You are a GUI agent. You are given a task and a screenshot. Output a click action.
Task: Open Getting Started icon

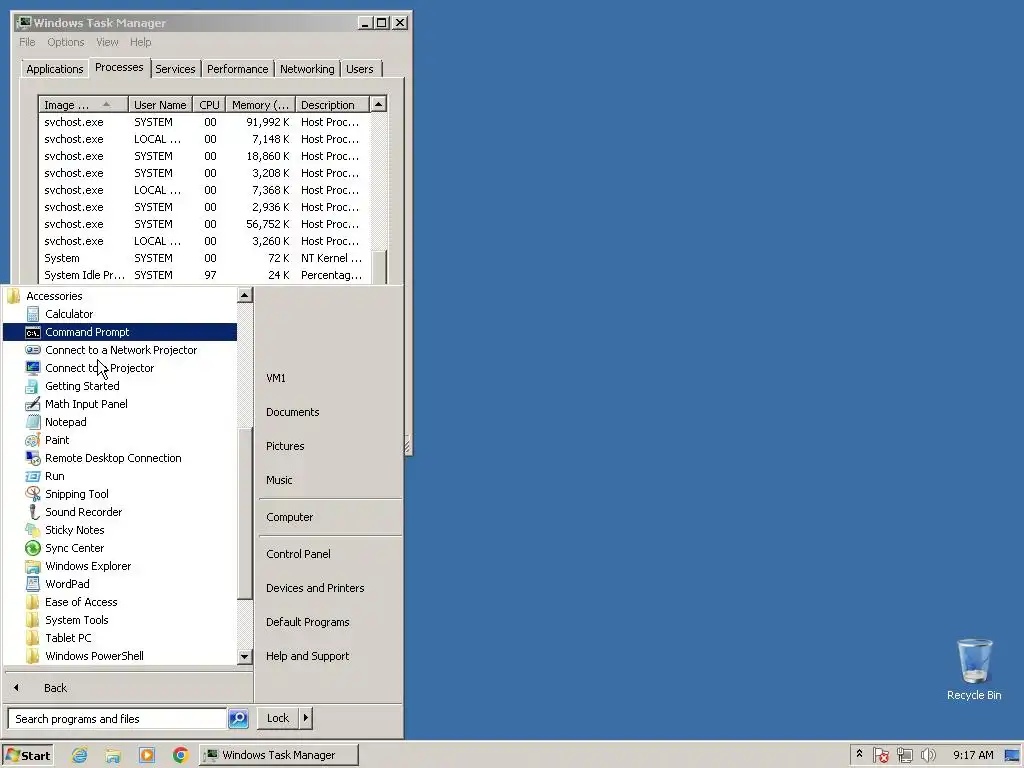[x=32, y=387]
